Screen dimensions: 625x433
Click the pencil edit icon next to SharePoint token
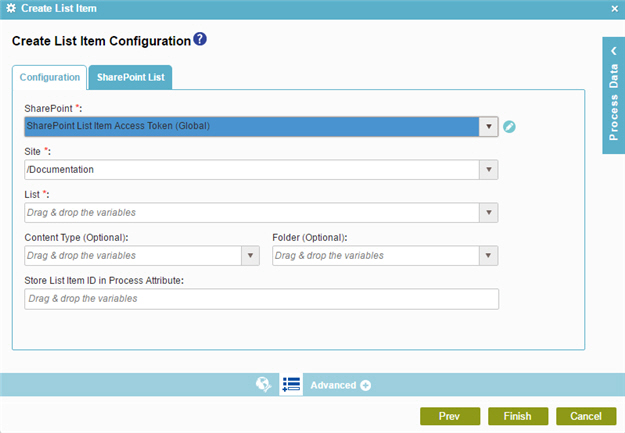click(509, 127)
